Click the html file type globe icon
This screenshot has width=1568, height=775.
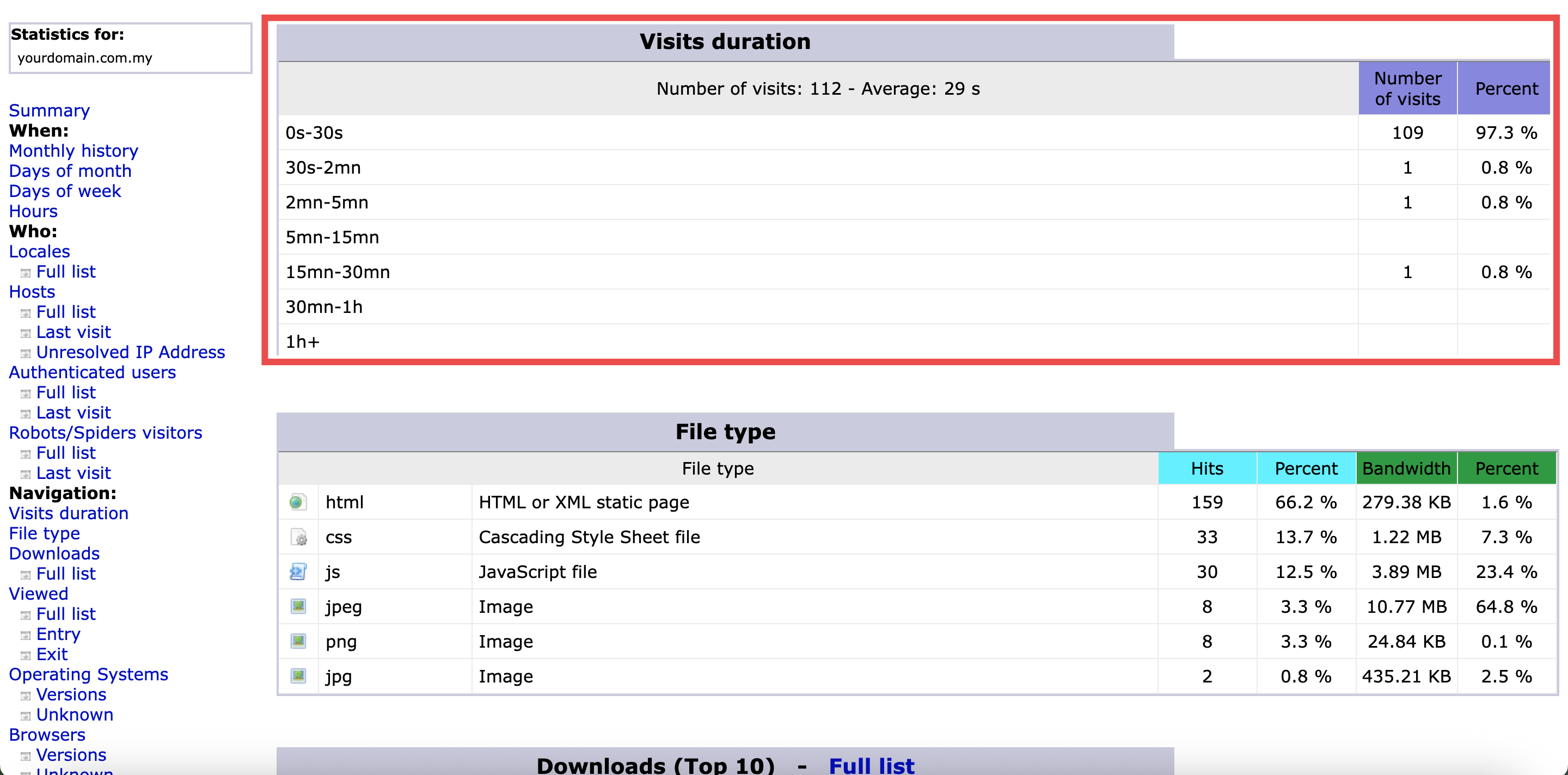click(297, 502)
